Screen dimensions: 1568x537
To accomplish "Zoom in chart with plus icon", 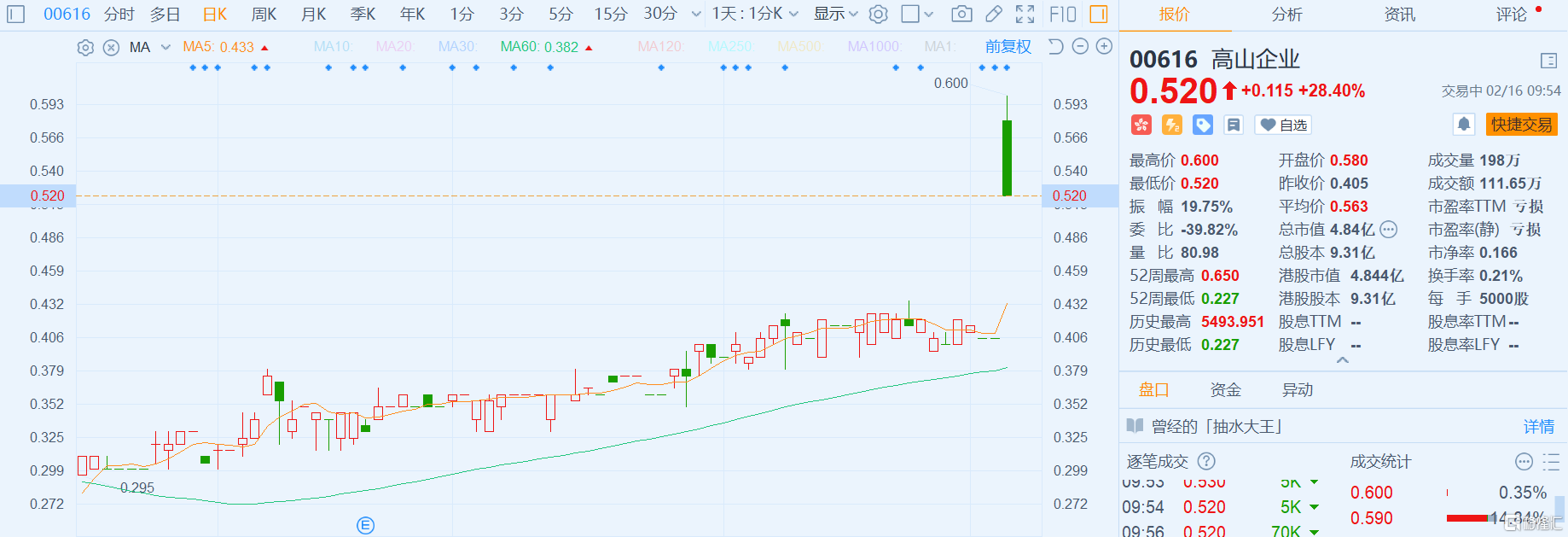I will (1104, 47).
